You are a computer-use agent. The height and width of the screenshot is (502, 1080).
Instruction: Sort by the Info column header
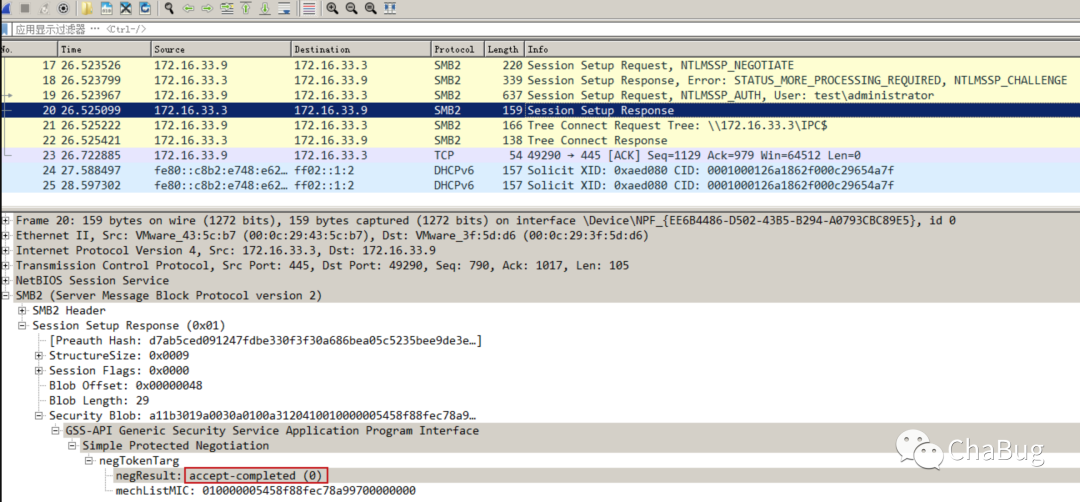pos(802,50)
